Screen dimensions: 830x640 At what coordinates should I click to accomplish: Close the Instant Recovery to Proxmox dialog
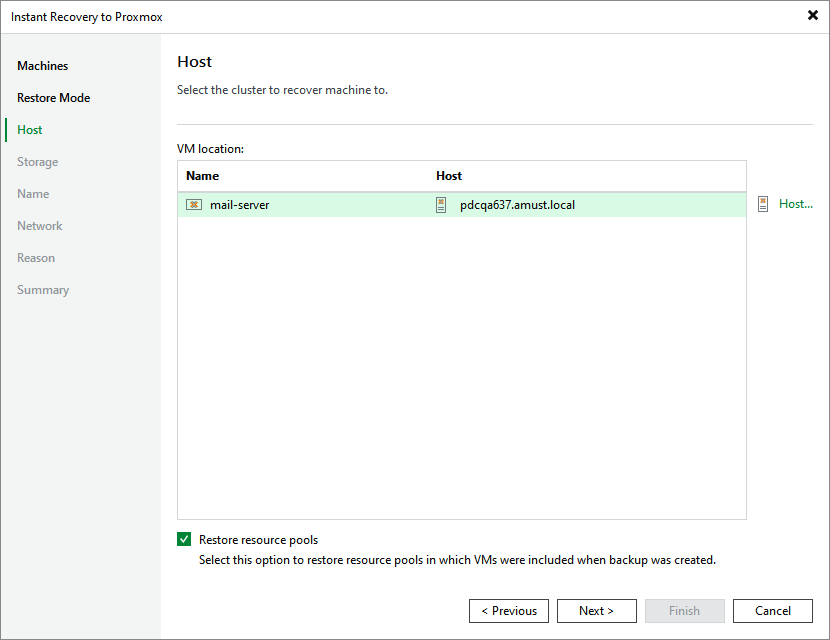click(x=813, y=15)
